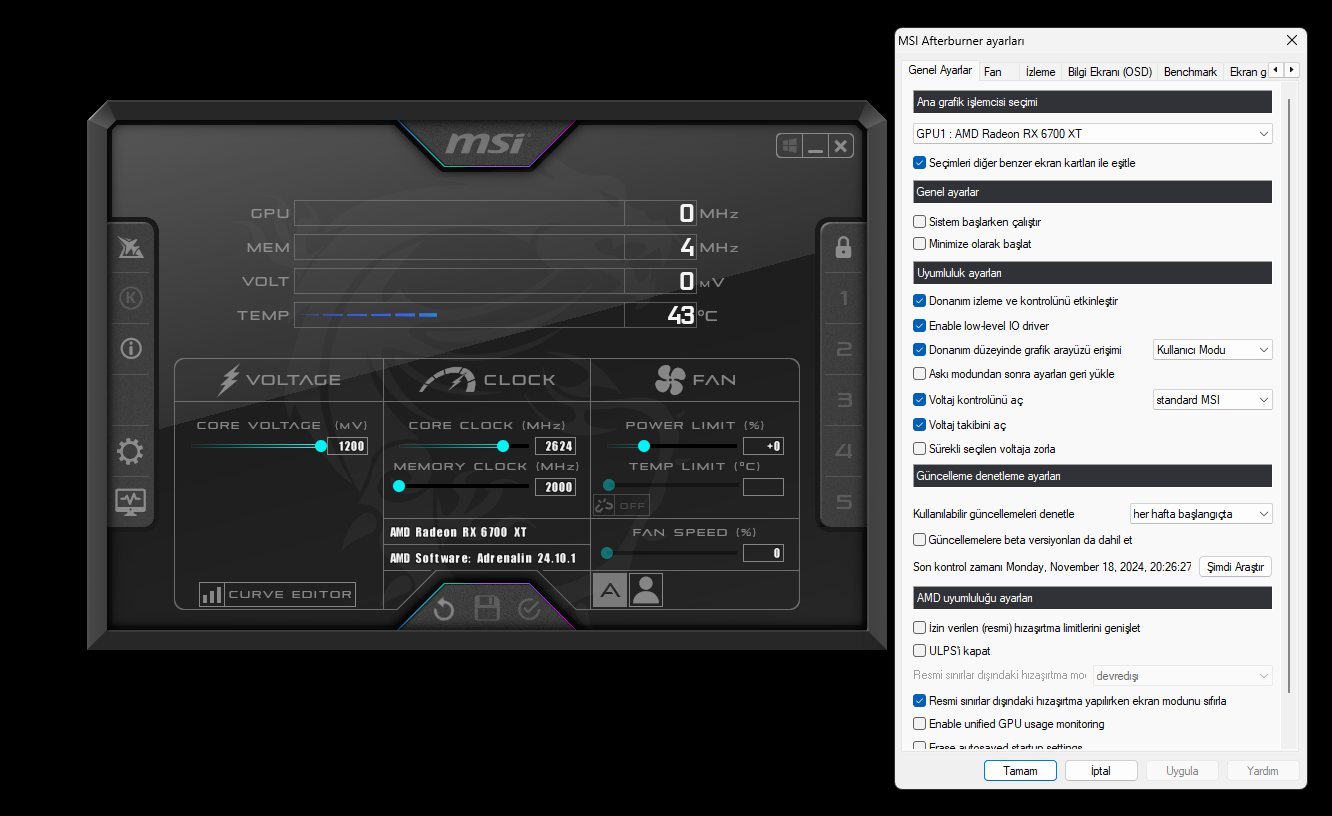The height and width of the screenshot is (816, 1332).
Task: Click the Memory Clock slider handle
Action: (x=399, y=487)
